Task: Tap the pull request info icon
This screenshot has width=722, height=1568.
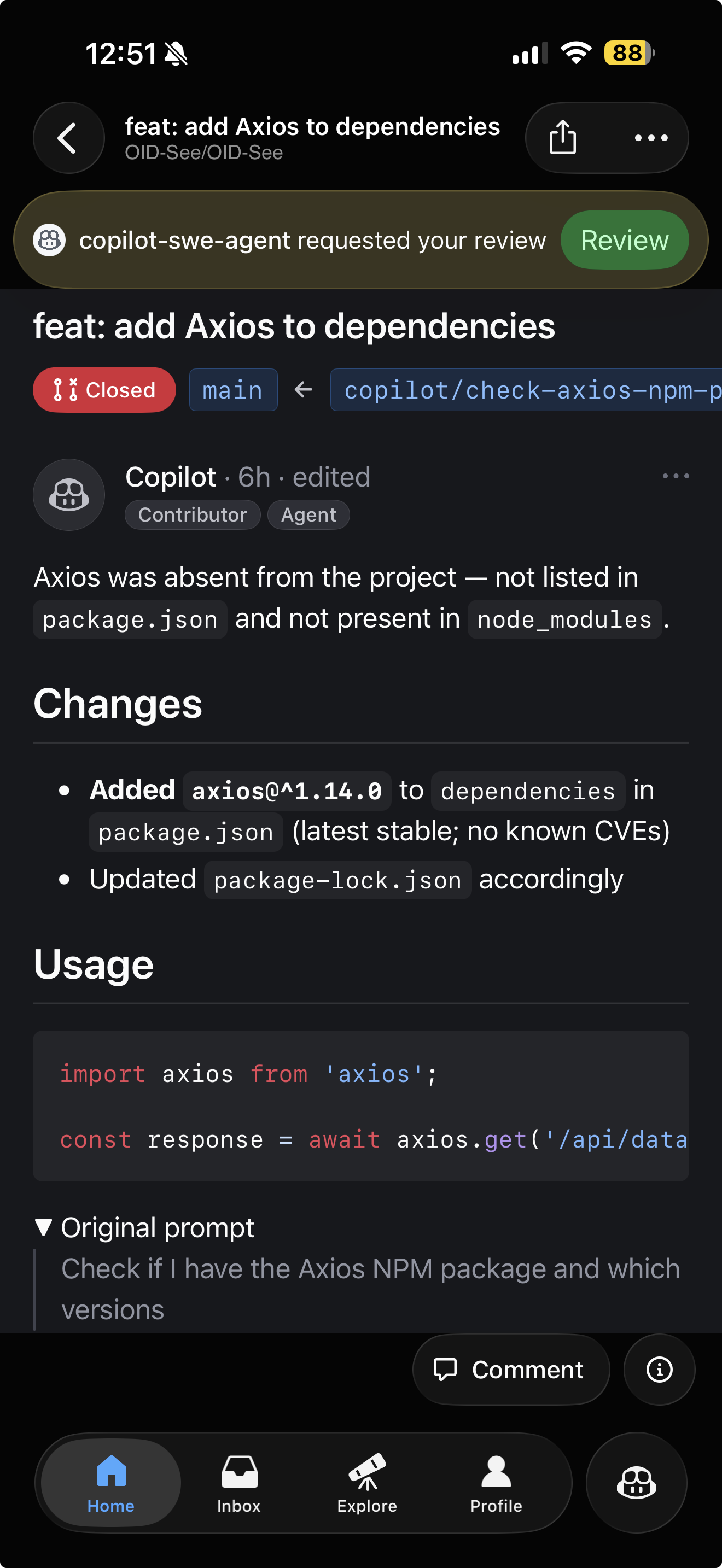Action: 659,1370
